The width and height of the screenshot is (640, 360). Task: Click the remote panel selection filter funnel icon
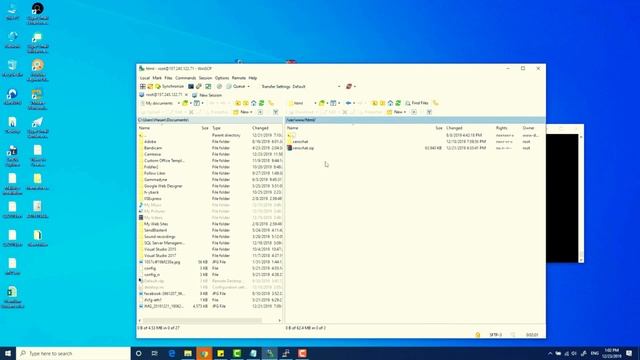pos(429,112)
